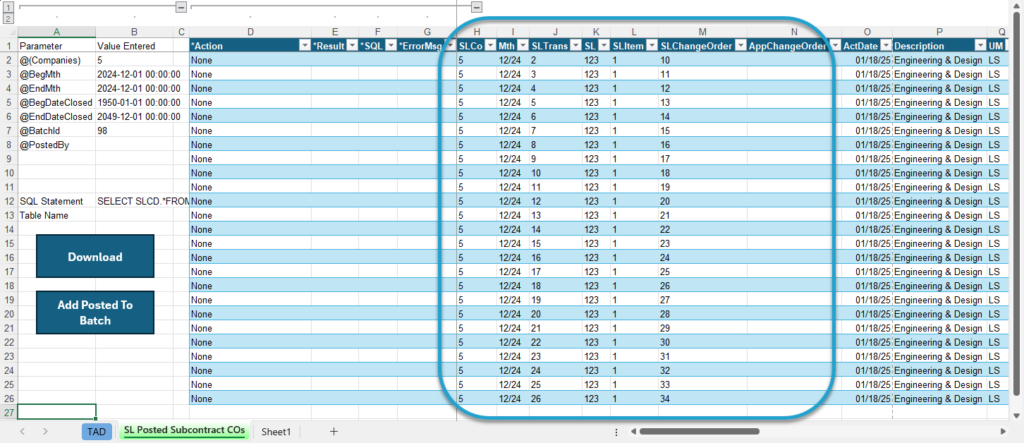This screenshot has width=1024, height=443.
Task: Click the Table Name label cell
Action: tap(57, 215)
